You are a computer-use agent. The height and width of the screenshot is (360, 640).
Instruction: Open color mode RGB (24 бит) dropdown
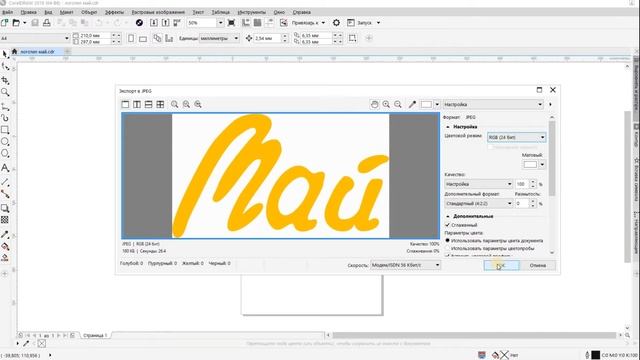(x=516, y=138)
